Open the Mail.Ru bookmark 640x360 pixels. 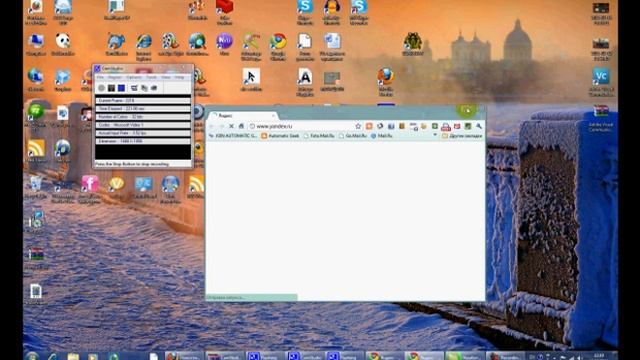(x=382, y=136)
